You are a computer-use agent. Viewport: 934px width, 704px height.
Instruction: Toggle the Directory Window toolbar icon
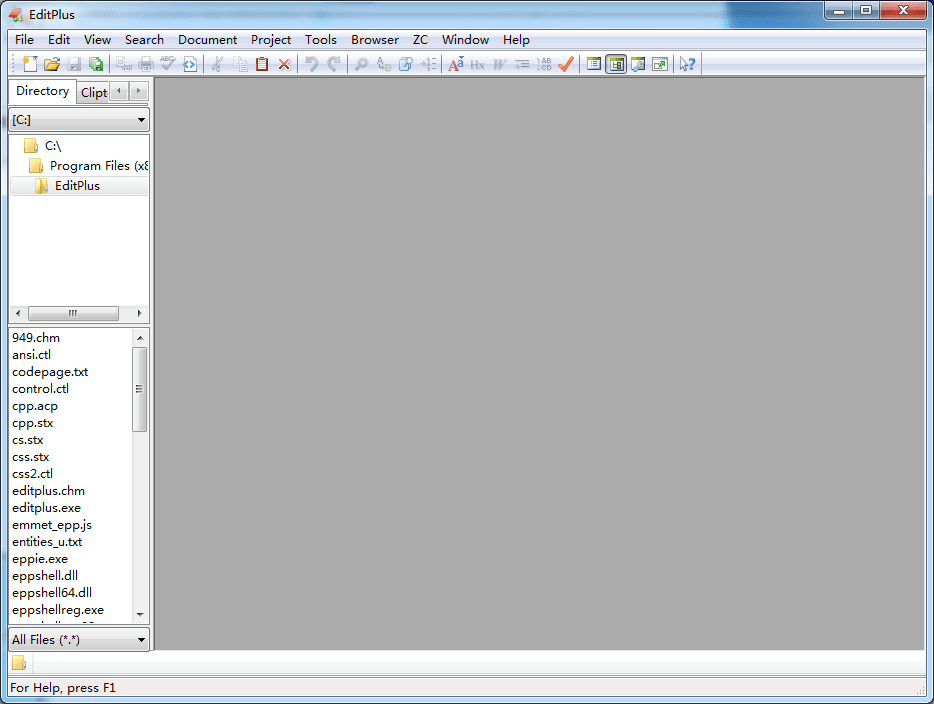[616, 64]
